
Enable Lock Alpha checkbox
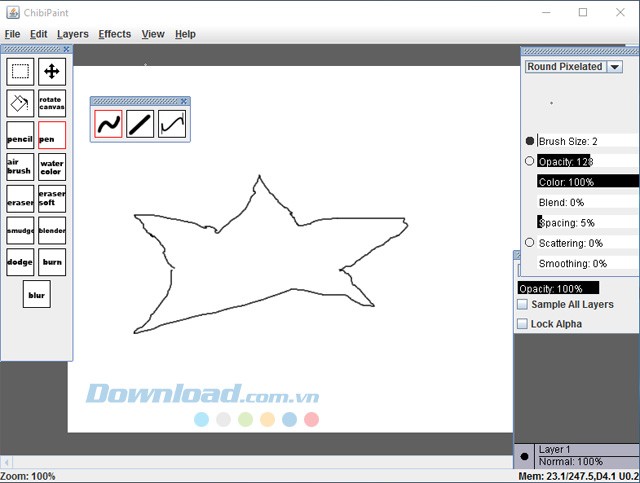pos(522,324)
